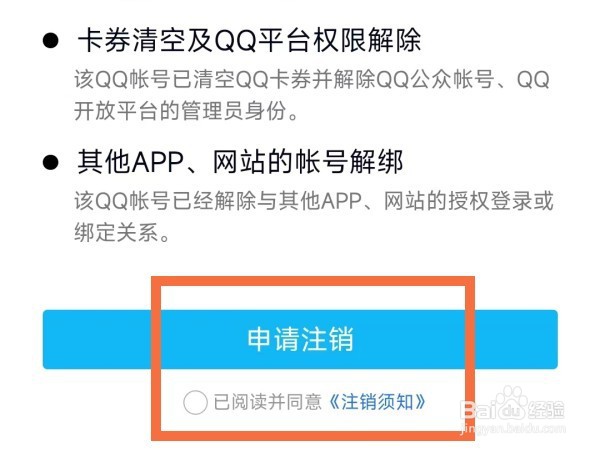
Task: Click the 已阅读并同意 label text
Action: tap(267, 402)
